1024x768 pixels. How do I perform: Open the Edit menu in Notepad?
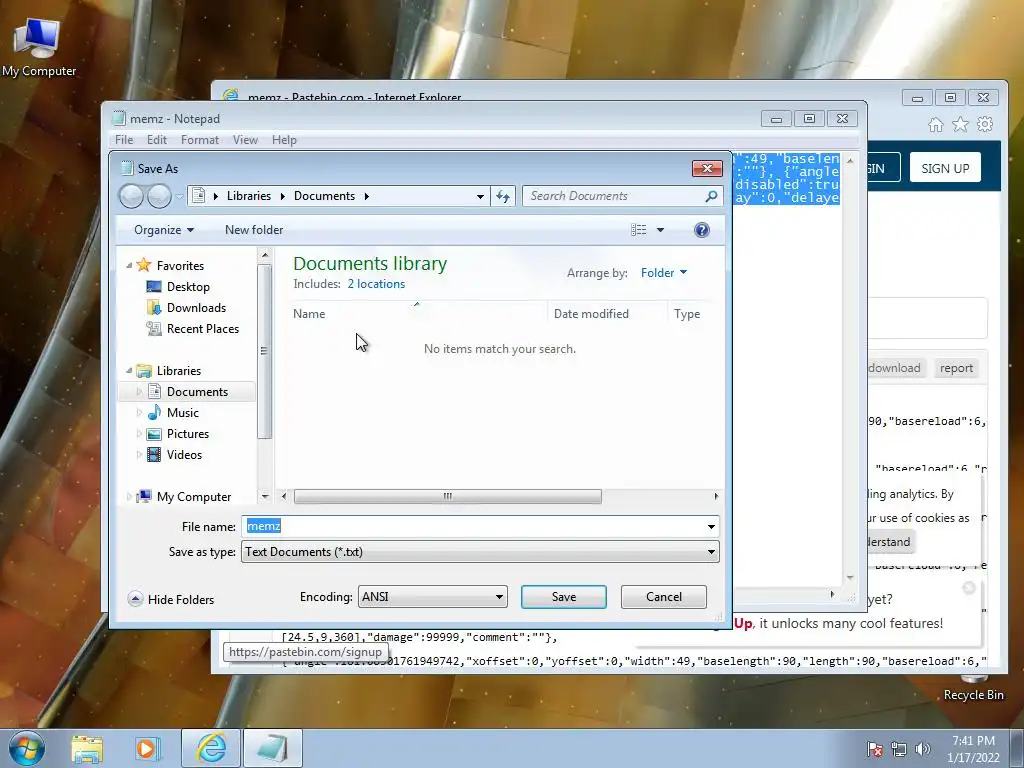[x=157, y=140]
